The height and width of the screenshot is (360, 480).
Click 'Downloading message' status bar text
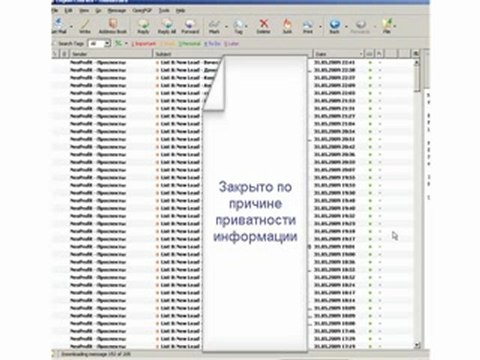[96, 354]
